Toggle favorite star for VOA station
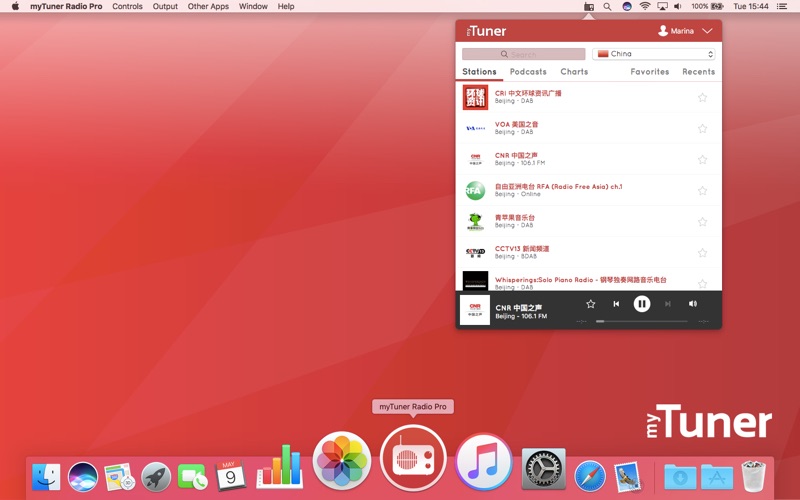Image resolution: width=800 pixels, height=500 pixels. [x=703, y=129]
